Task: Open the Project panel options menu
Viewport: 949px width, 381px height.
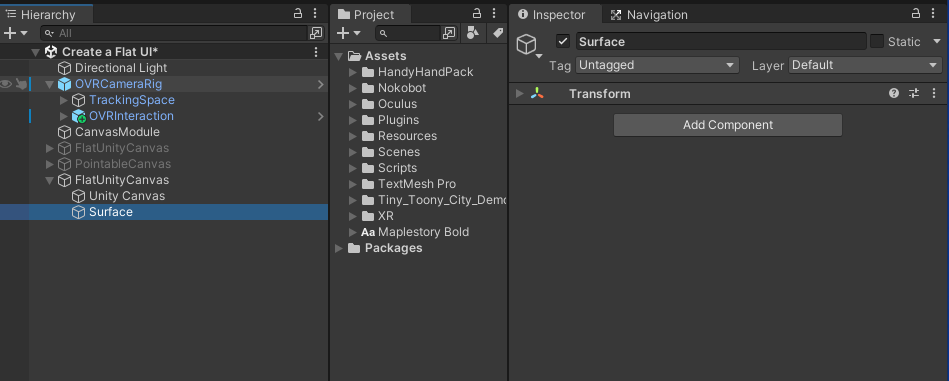Action: pos(494,13)
